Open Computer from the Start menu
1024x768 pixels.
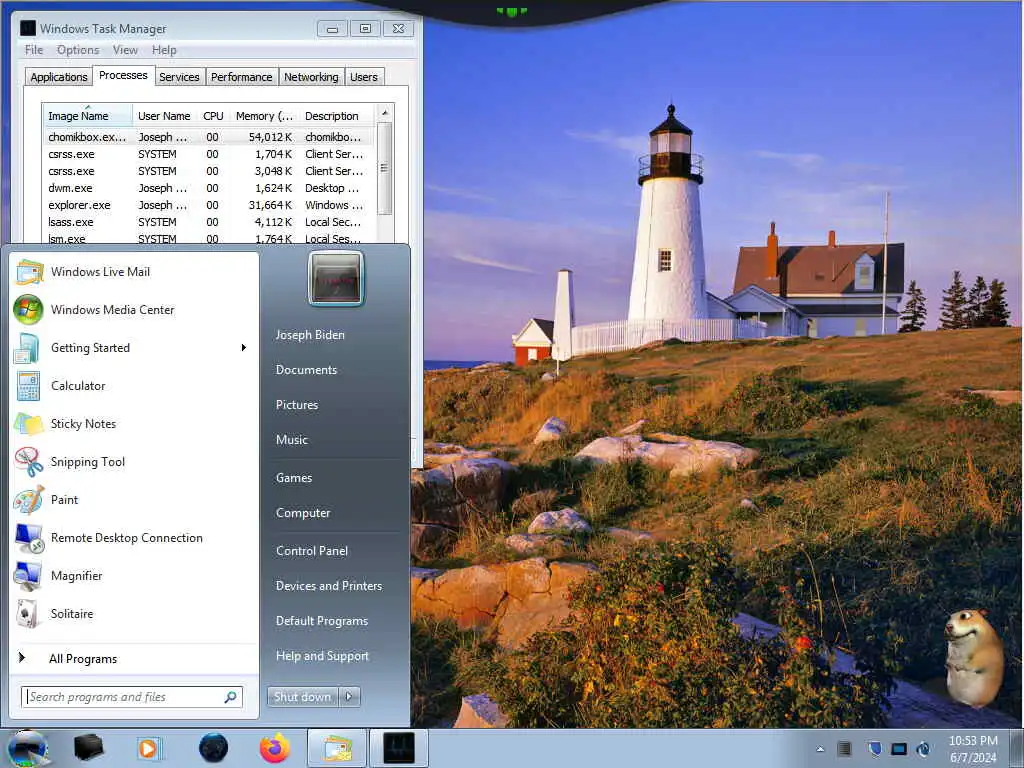[x=303, y=513]
